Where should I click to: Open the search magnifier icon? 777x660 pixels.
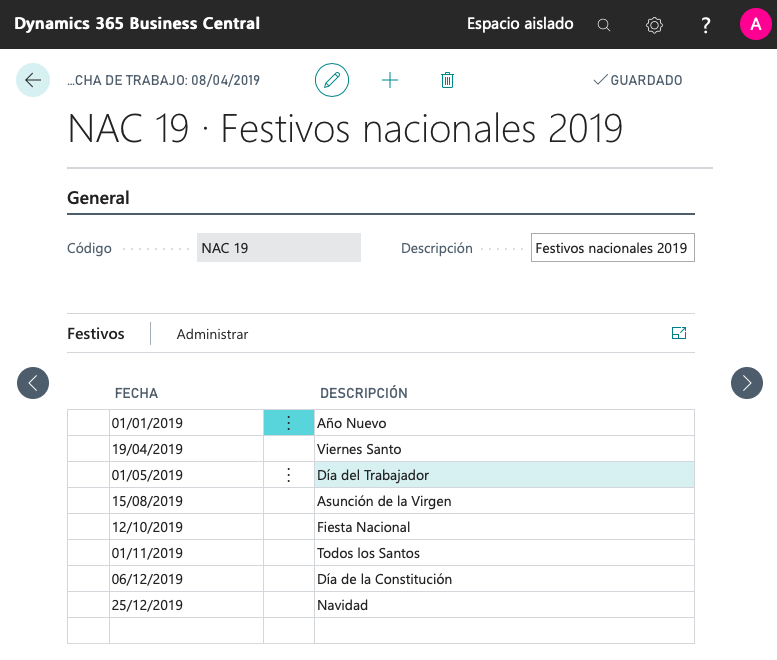[x=604, y=25]
